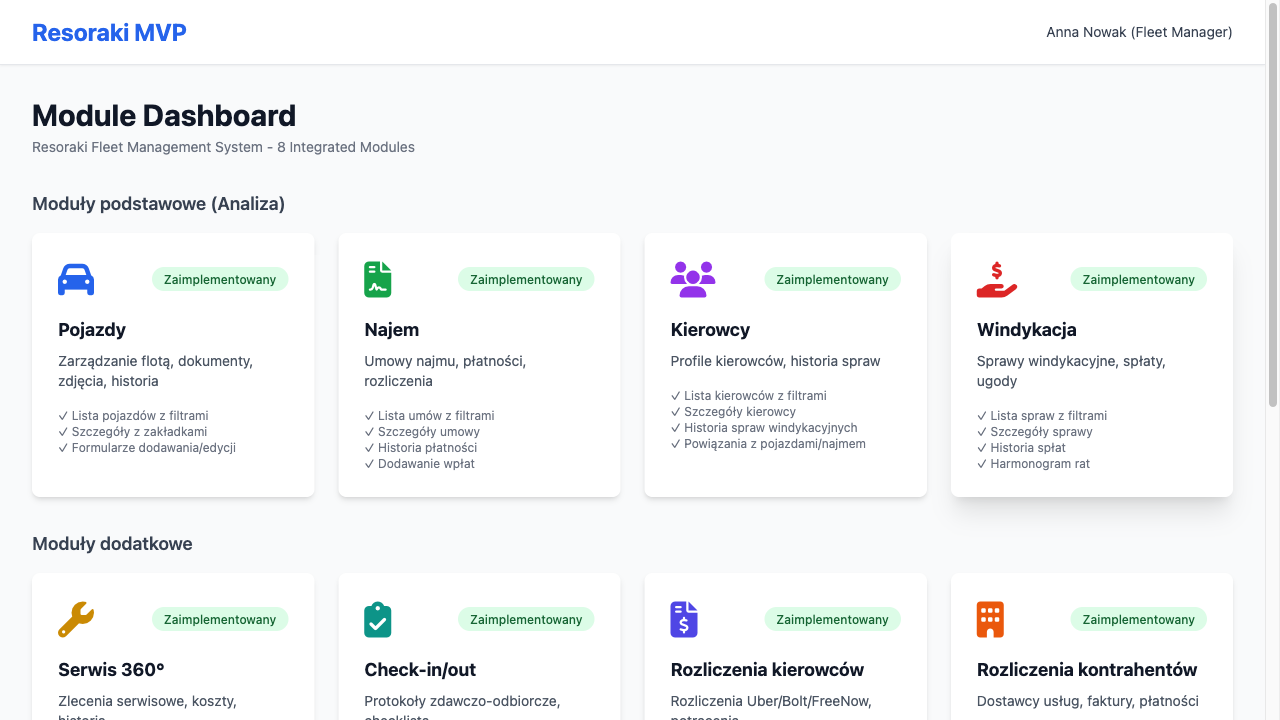
Task: Open the Pojazdy module title
Action: coord(92,330)
